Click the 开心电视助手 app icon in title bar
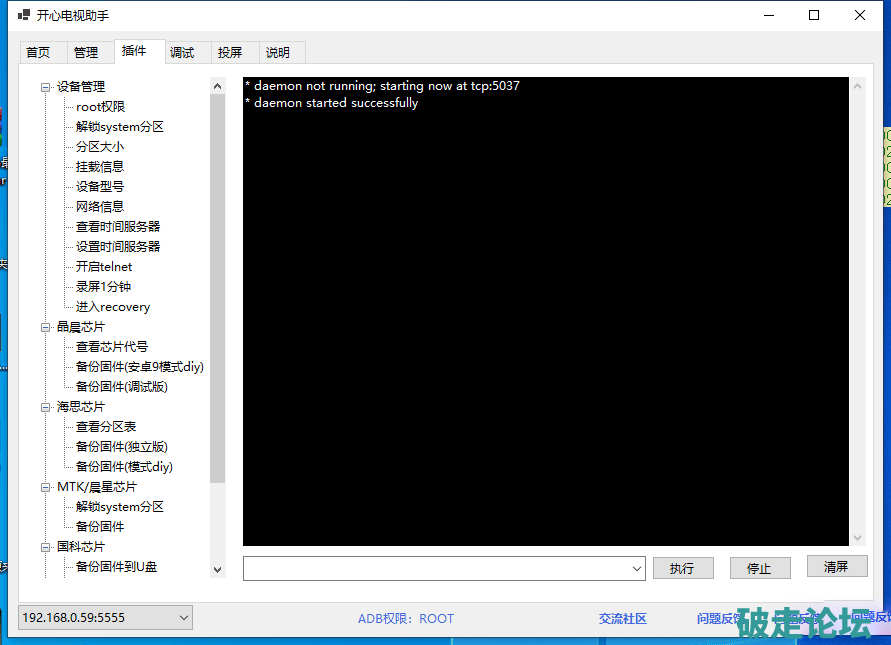This screenshot has width=891, height=645. [24, 16]
